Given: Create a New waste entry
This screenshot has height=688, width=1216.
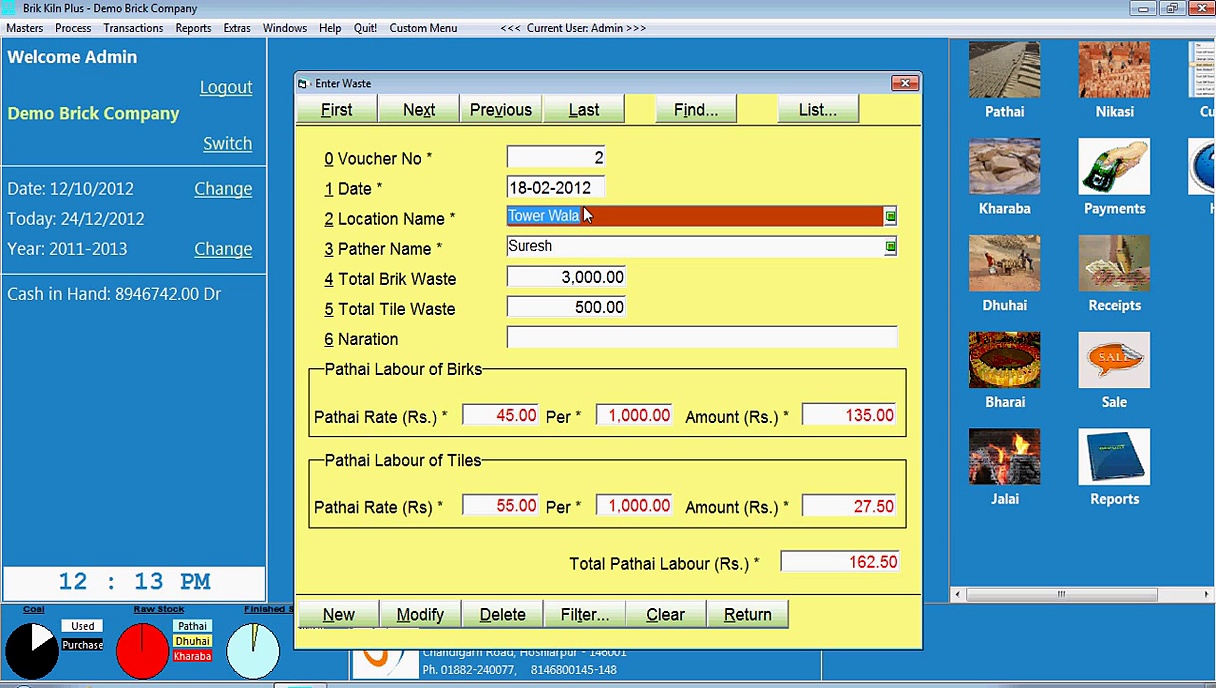Looking at the screenshot, I should point(338,614).
